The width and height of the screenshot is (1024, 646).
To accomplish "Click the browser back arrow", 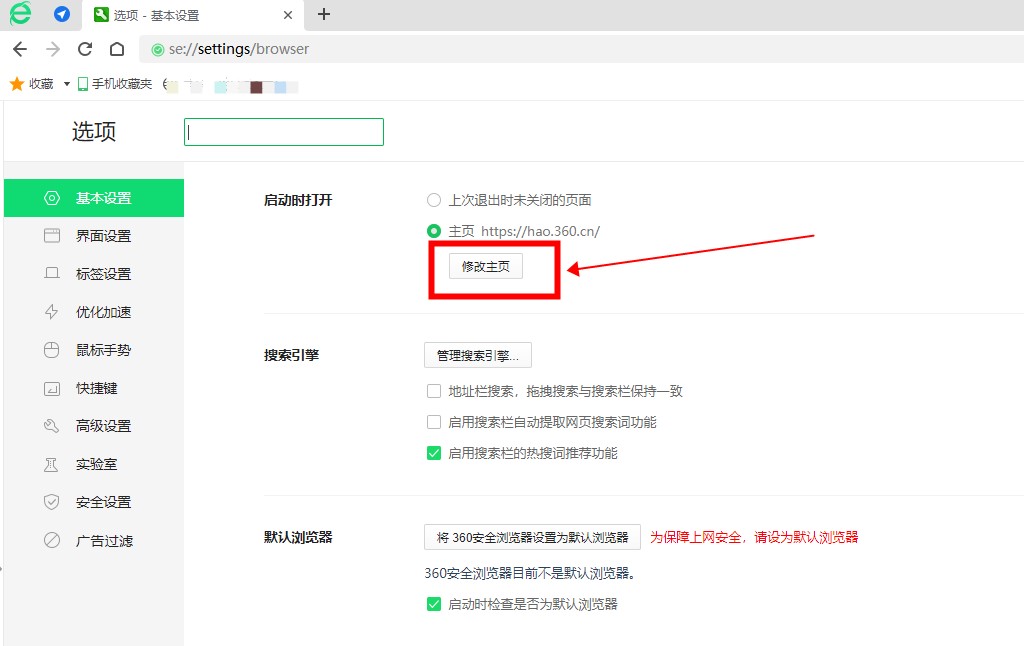I will 20,49.
